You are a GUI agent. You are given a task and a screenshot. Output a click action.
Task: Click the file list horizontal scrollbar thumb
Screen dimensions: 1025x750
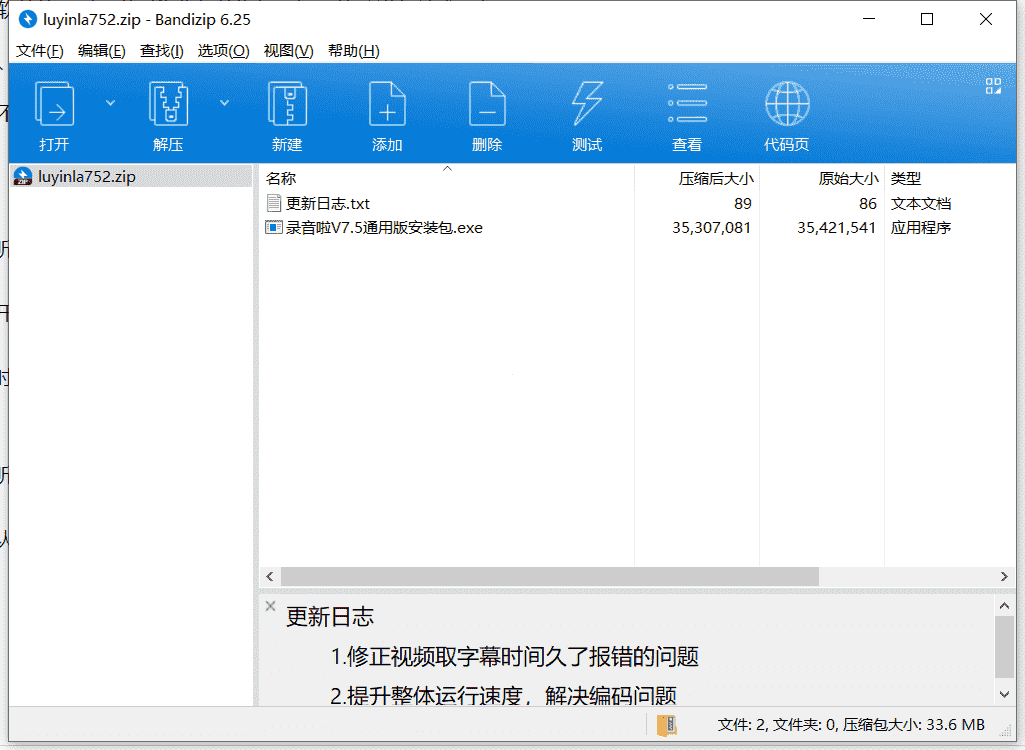pos(550,576)
